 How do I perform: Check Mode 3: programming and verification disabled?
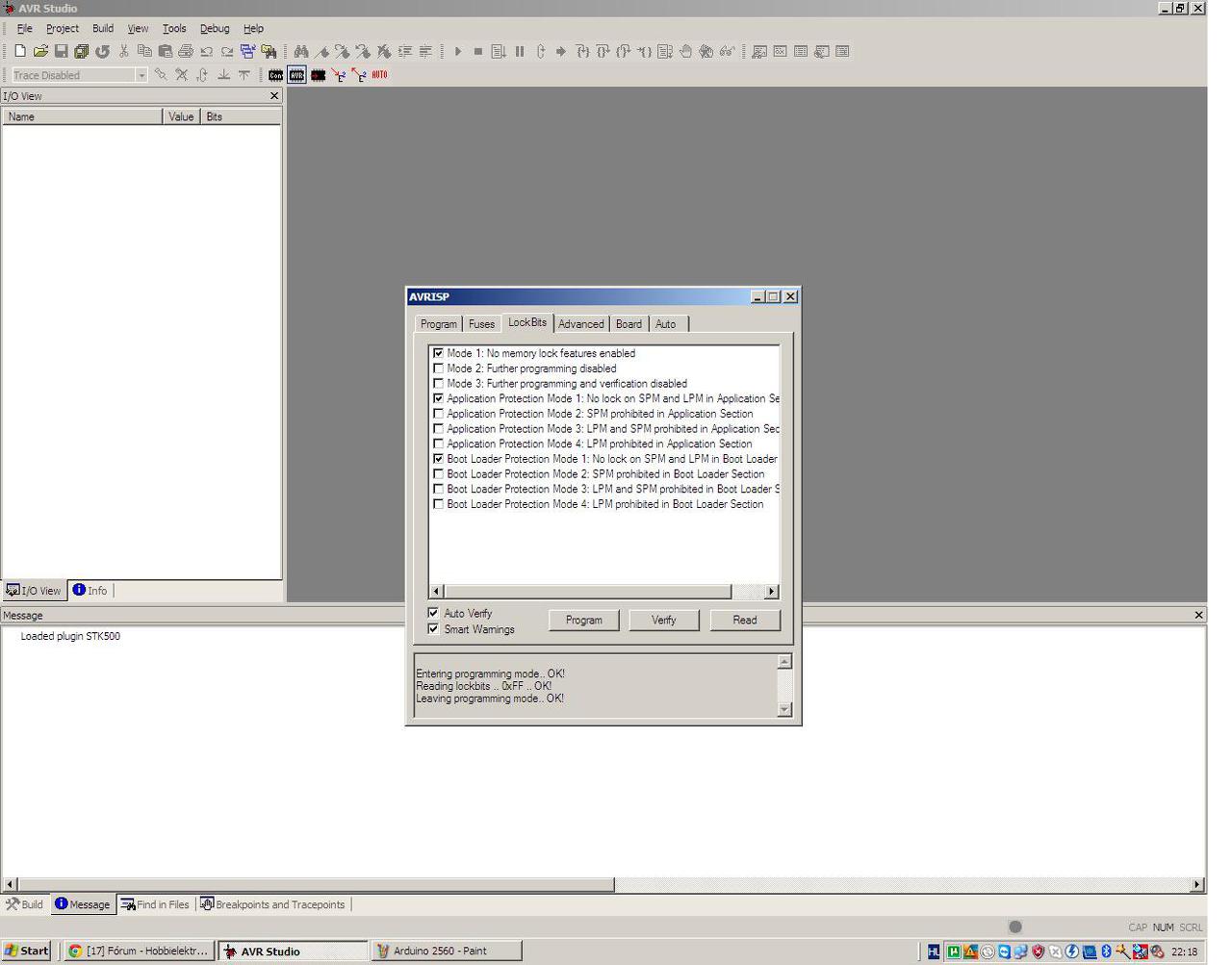pos(439,384)
